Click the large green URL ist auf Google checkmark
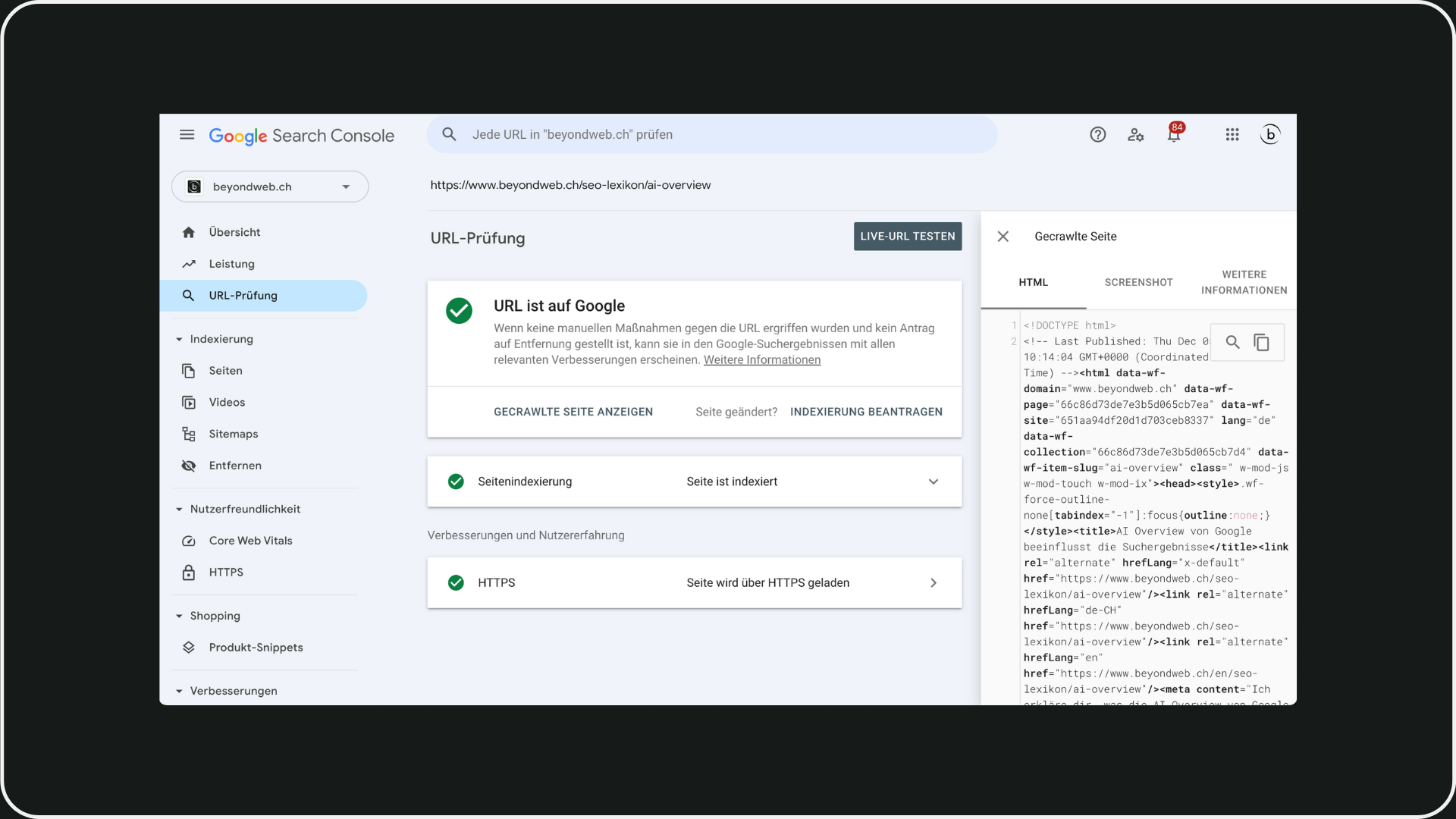 coord(459,310)
